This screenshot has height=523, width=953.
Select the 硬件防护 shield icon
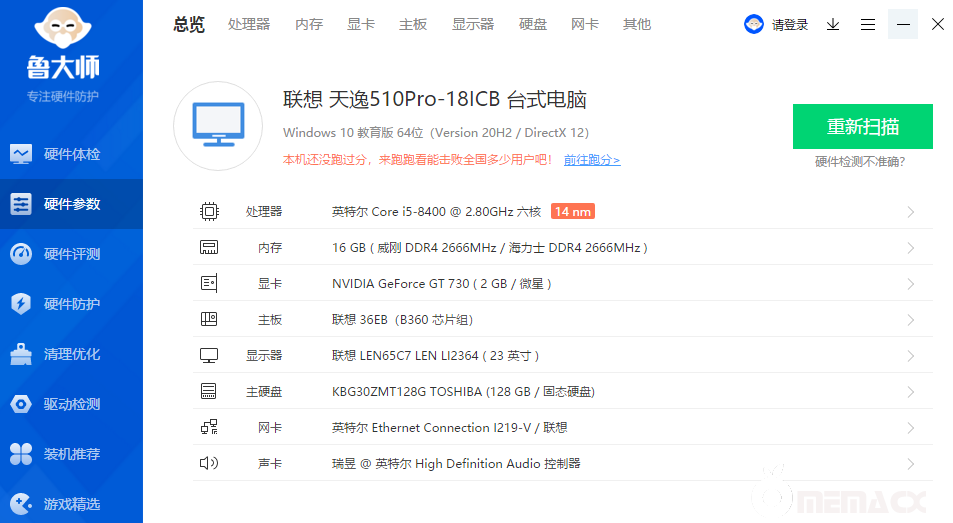click(x=21, y=304)
